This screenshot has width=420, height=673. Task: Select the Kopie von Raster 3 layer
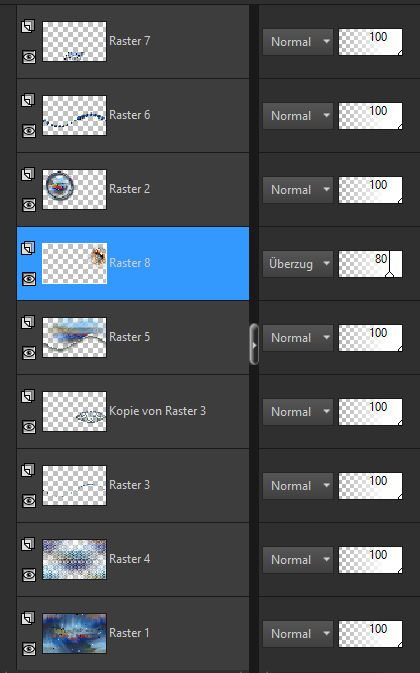133,412
